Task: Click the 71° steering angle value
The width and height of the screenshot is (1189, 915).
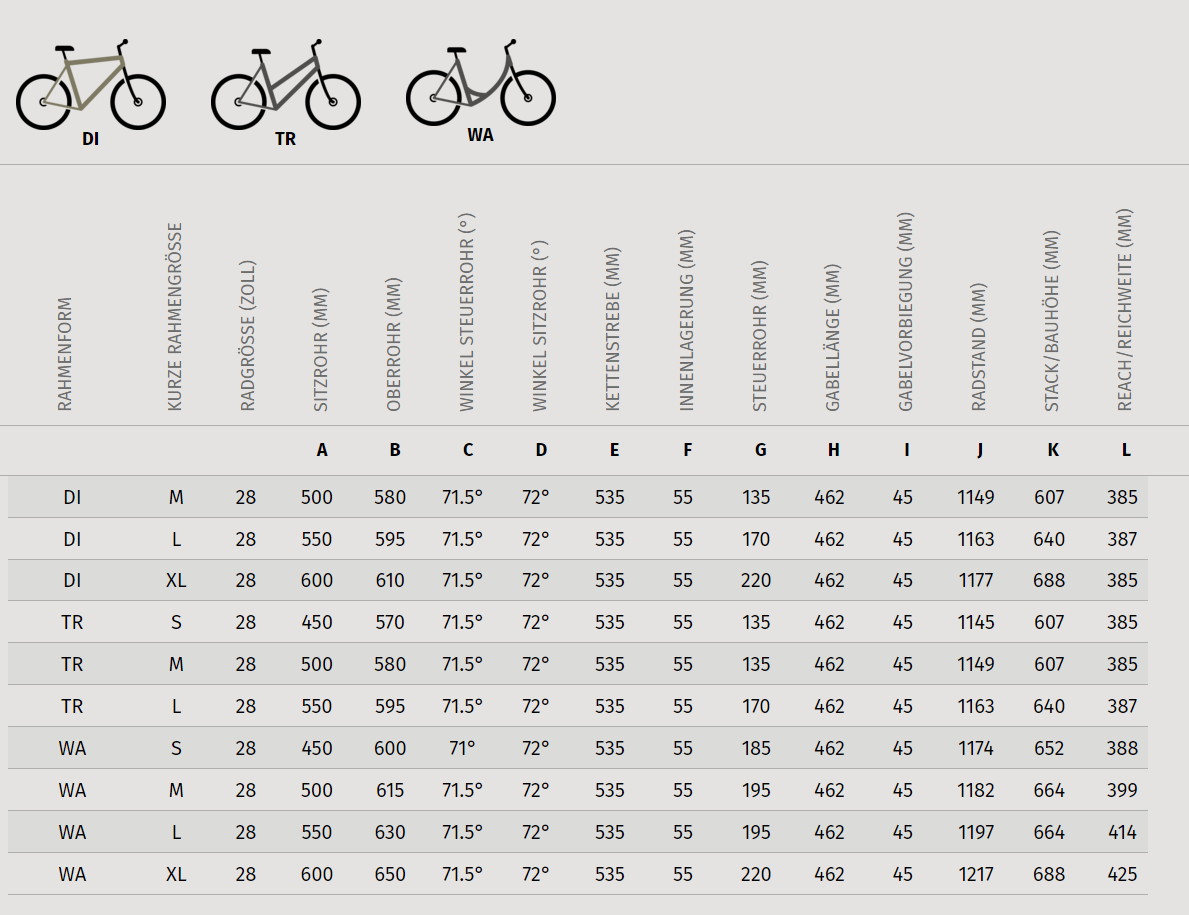Action: [x=462, y=748]
